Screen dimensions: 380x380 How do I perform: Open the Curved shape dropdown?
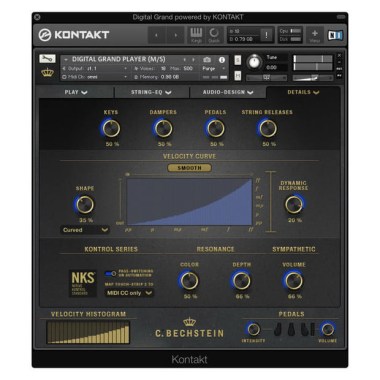click(x=85, y=230)
